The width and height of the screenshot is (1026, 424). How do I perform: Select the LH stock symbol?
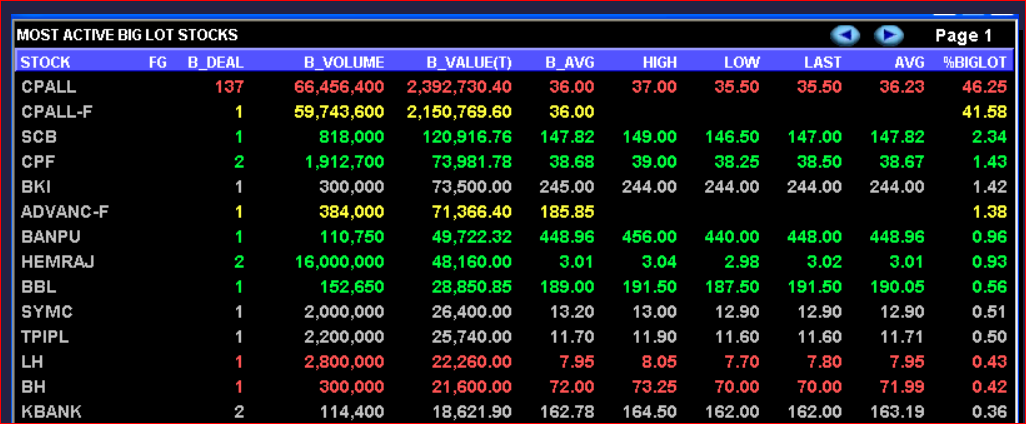tap(32, 362)
